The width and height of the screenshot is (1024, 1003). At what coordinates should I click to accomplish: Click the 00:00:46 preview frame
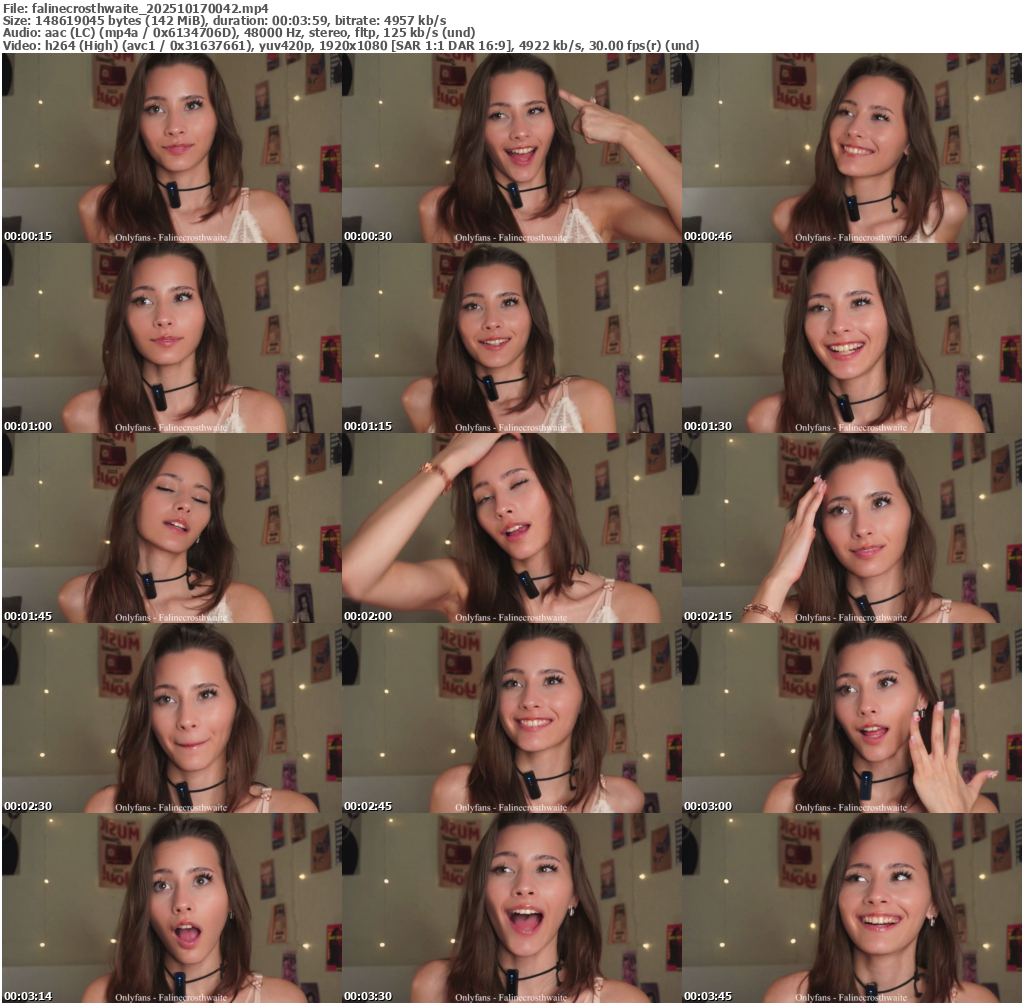[851, 148]
